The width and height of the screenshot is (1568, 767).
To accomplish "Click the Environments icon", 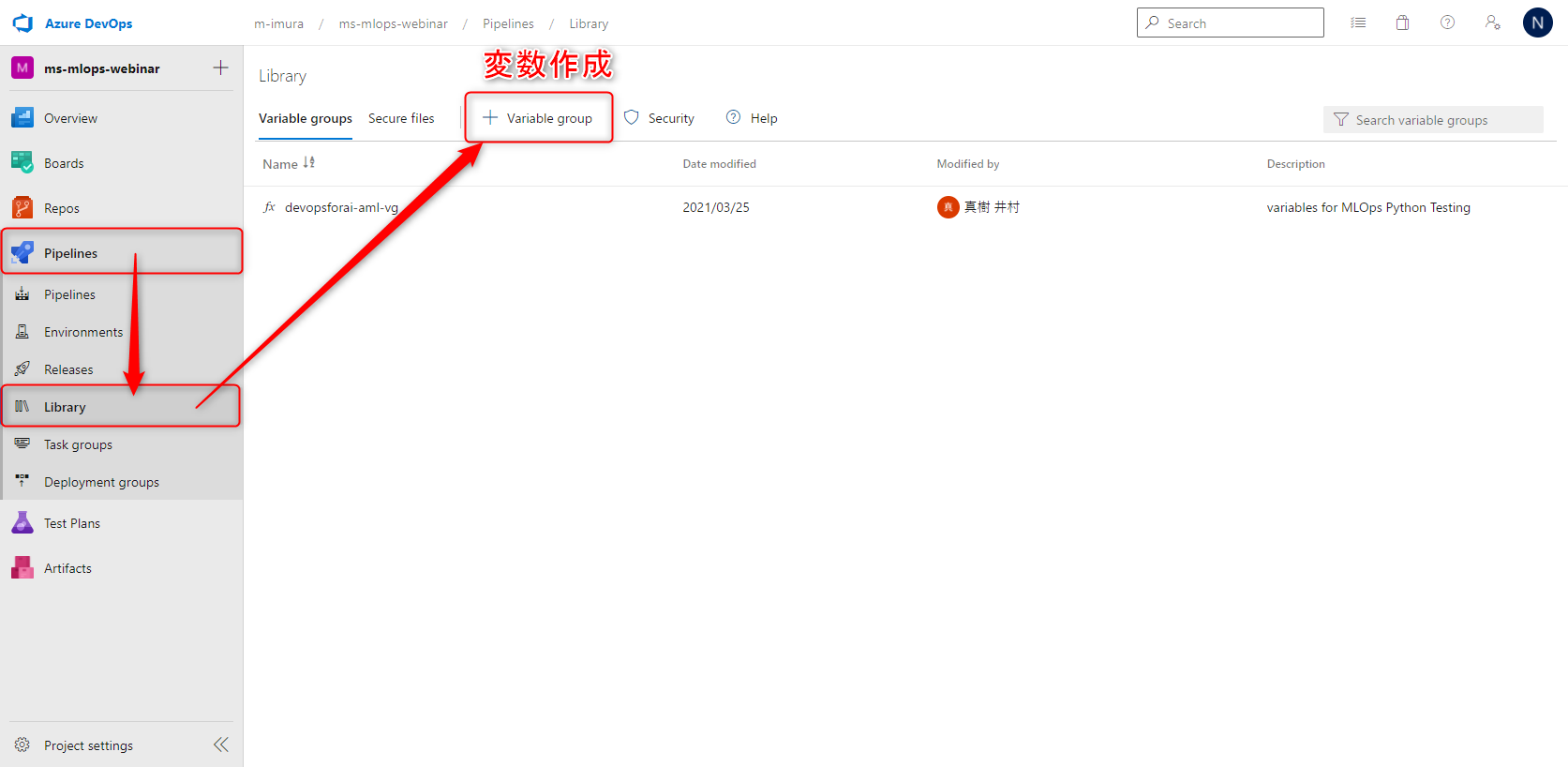I will pyautogui.click(x=22, y=332).
